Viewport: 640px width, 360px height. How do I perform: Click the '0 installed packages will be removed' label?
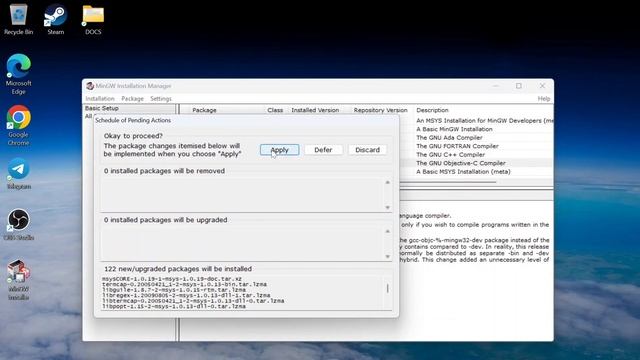pyautogui.click(x=164, y=171)
